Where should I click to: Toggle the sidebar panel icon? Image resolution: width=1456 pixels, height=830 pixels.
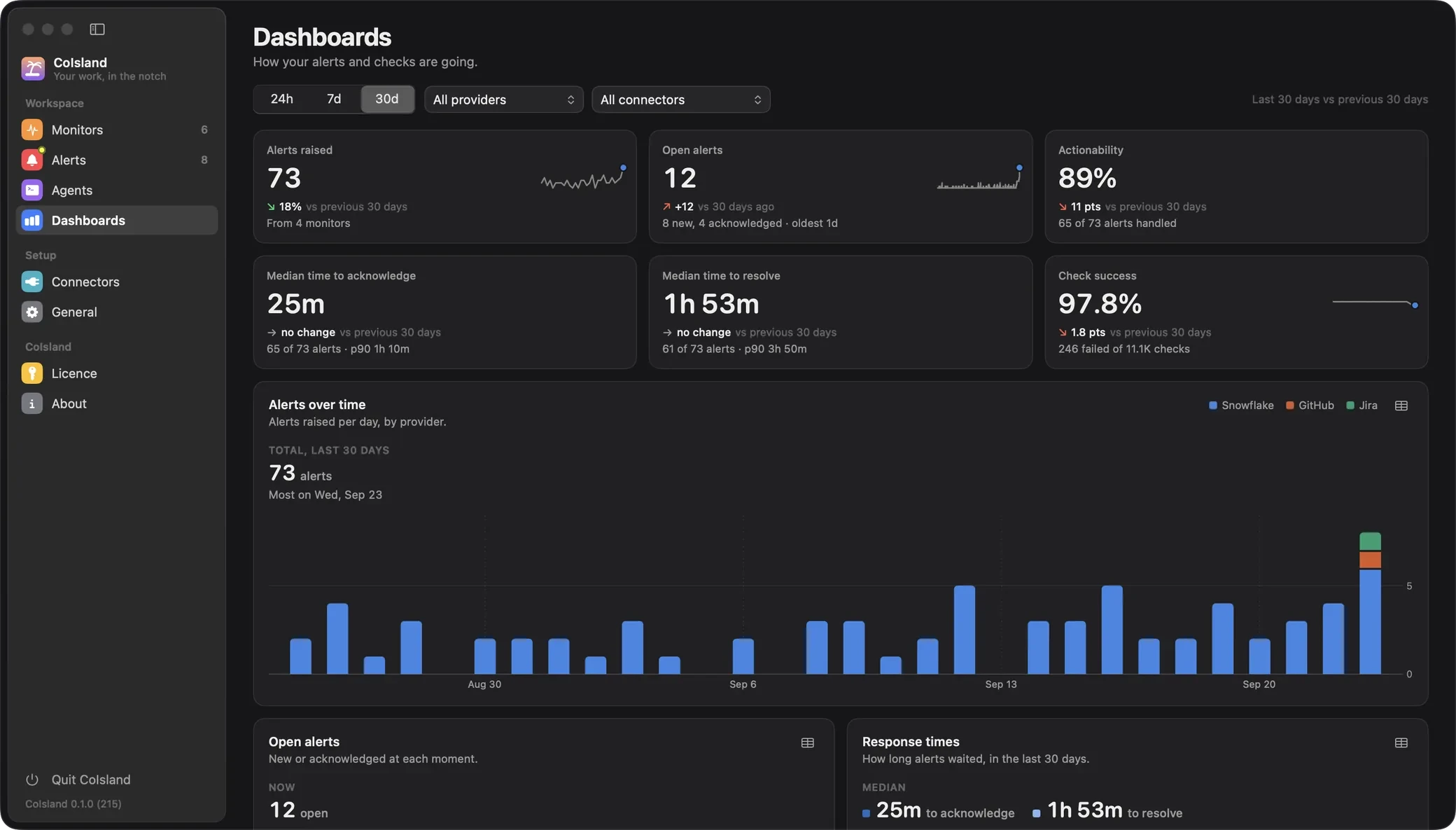point(97,29)
